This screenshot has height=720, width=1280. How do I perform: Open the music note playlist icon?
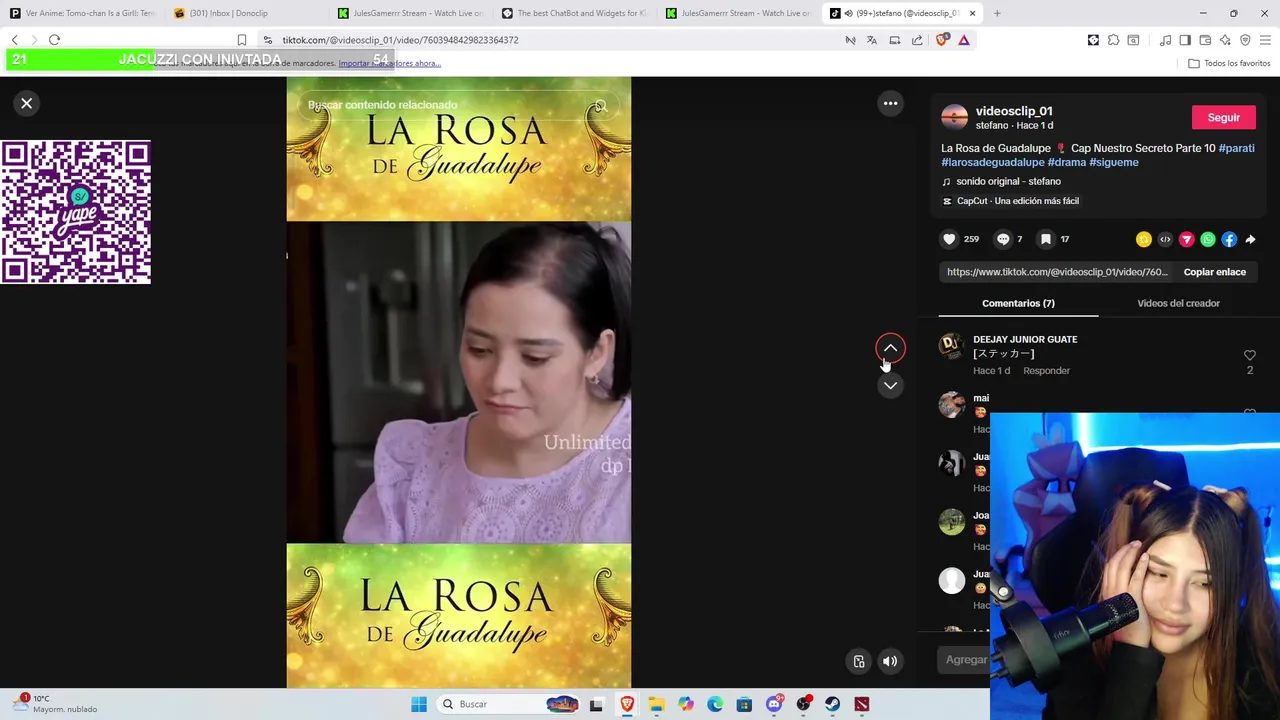pos(1165,40)
